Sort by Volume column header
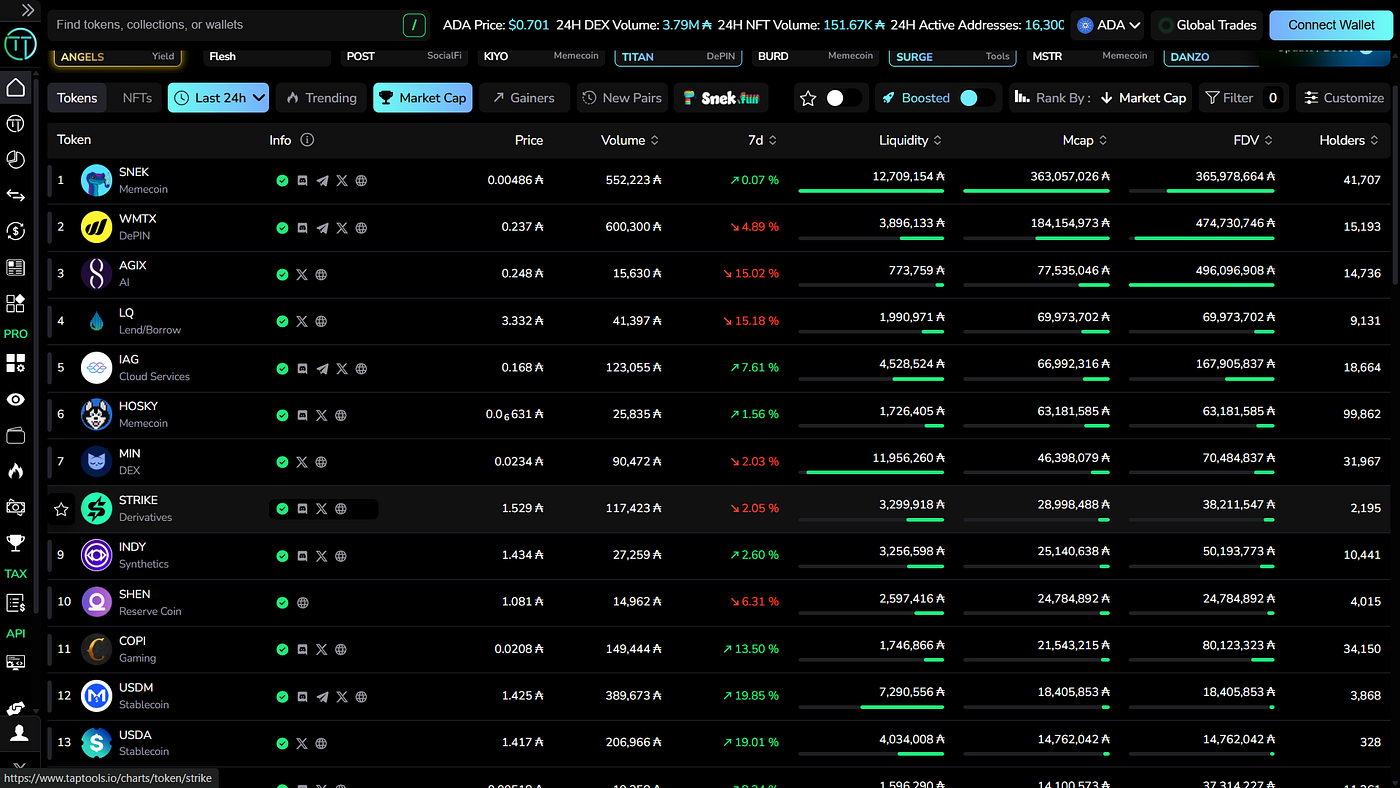 630,140
